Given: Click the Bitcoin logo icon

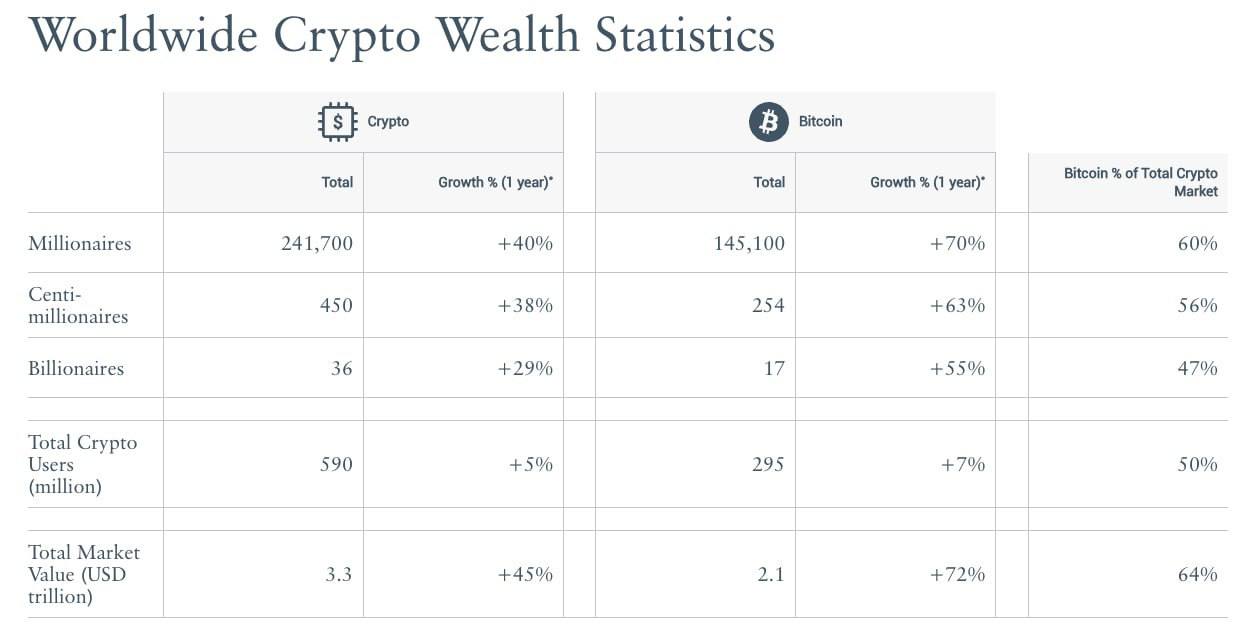Looking at the screenshot, I should (x=769, y=122).
